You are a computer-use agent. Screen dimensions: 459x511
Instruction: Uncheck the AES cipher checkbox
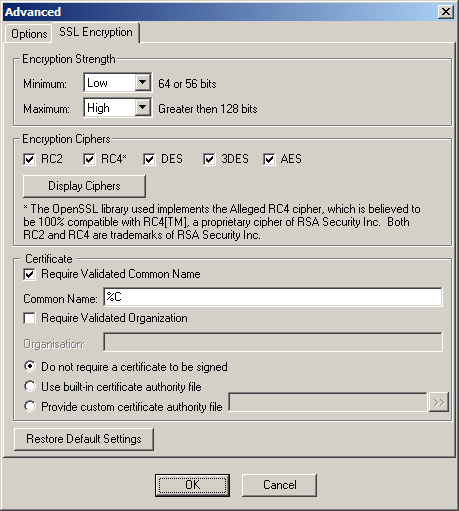(269, 159)
